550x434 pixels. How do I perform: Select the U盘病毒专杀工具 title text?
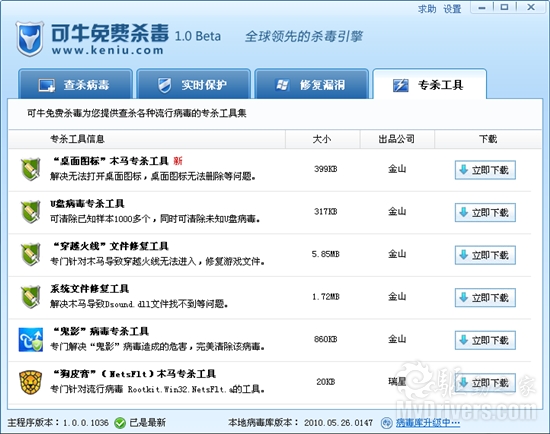tap(87, 204)
